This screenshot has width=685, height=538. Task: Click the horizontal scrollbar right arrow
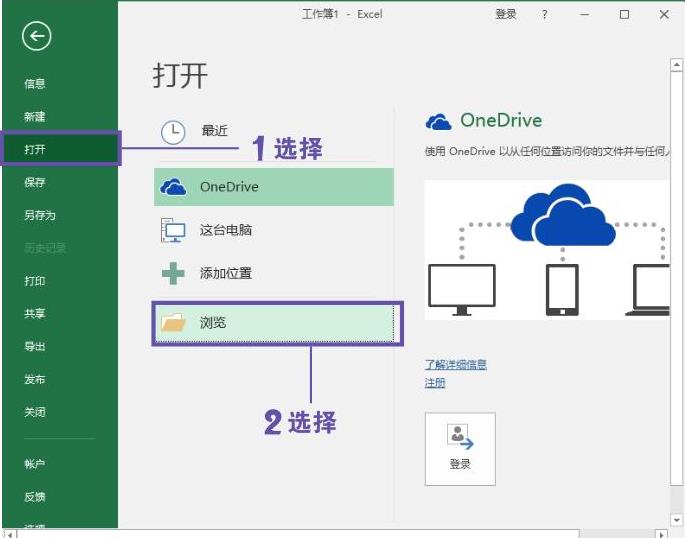click(x=661, y=534)
